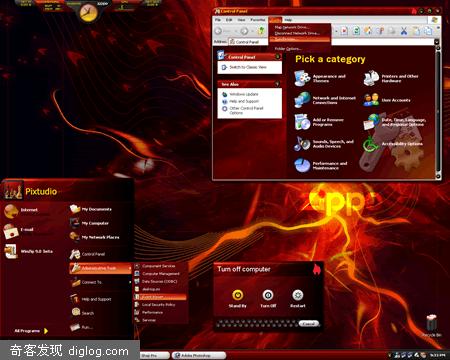Expand All Programs with the yellow arrow

tap(46, 331)
